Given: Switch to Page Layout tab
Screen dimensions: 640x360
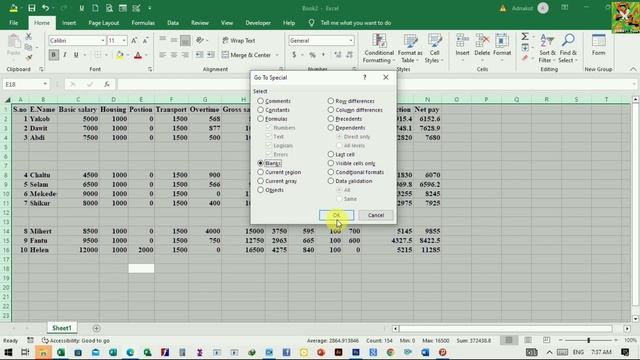Looking at the screenshot, I should 104,23.
